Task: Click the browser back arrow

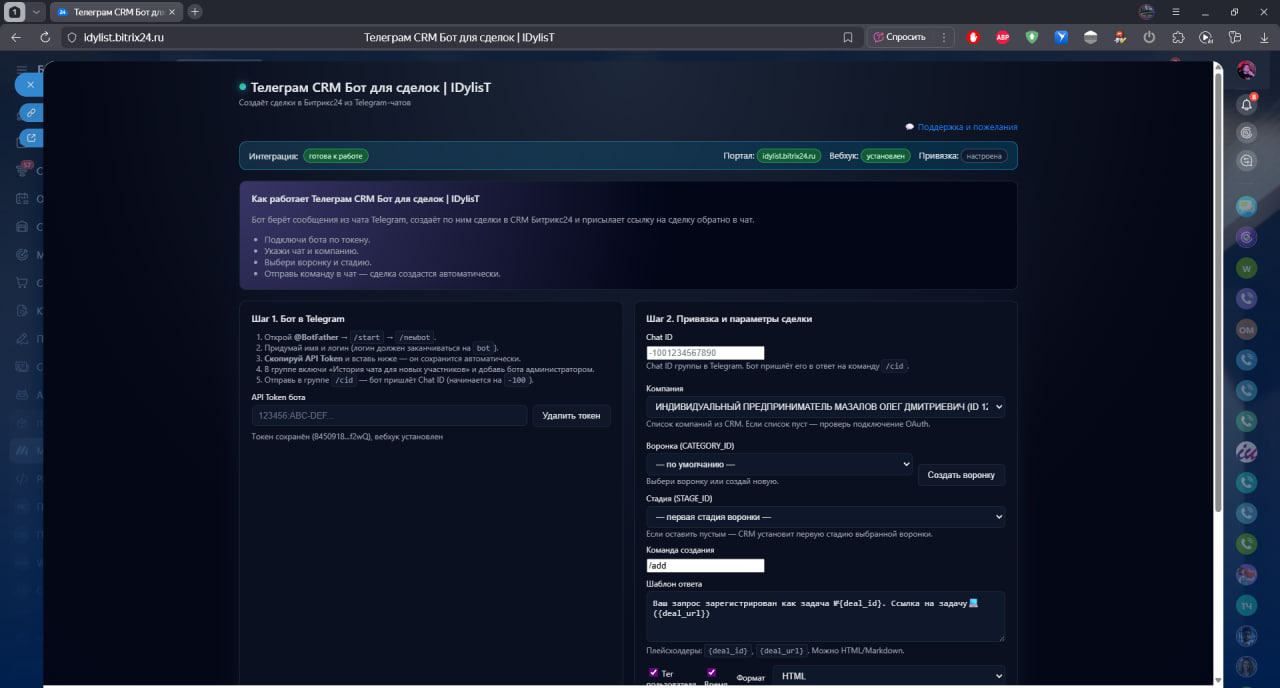Action: point(15,37)
